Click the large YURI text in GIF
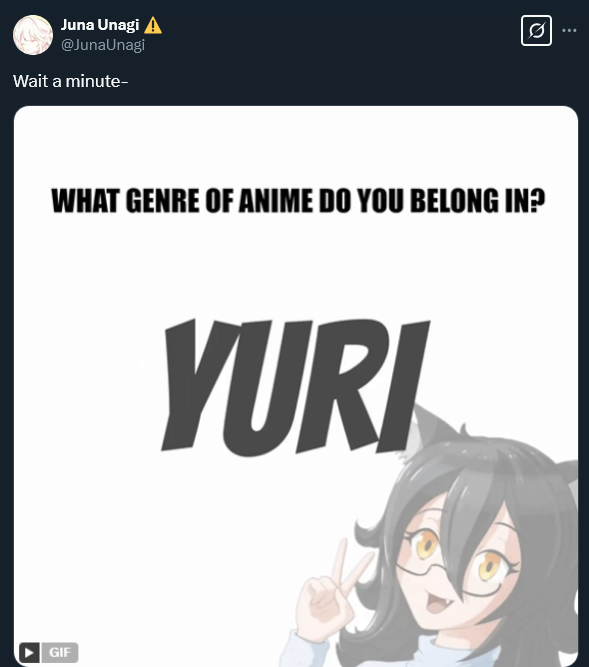The image size is (589, 667). pyautogui.click(x=295, y=386)
